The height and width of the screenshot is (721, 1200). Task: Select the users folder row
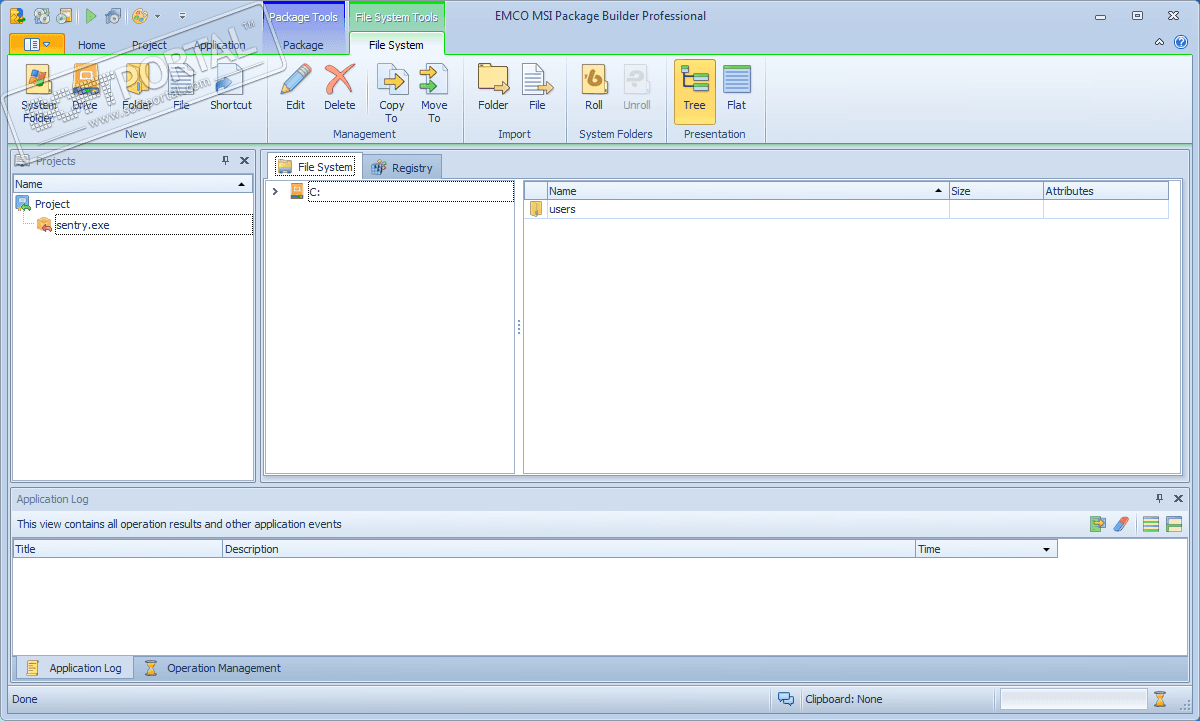click(x=846, y=209)
